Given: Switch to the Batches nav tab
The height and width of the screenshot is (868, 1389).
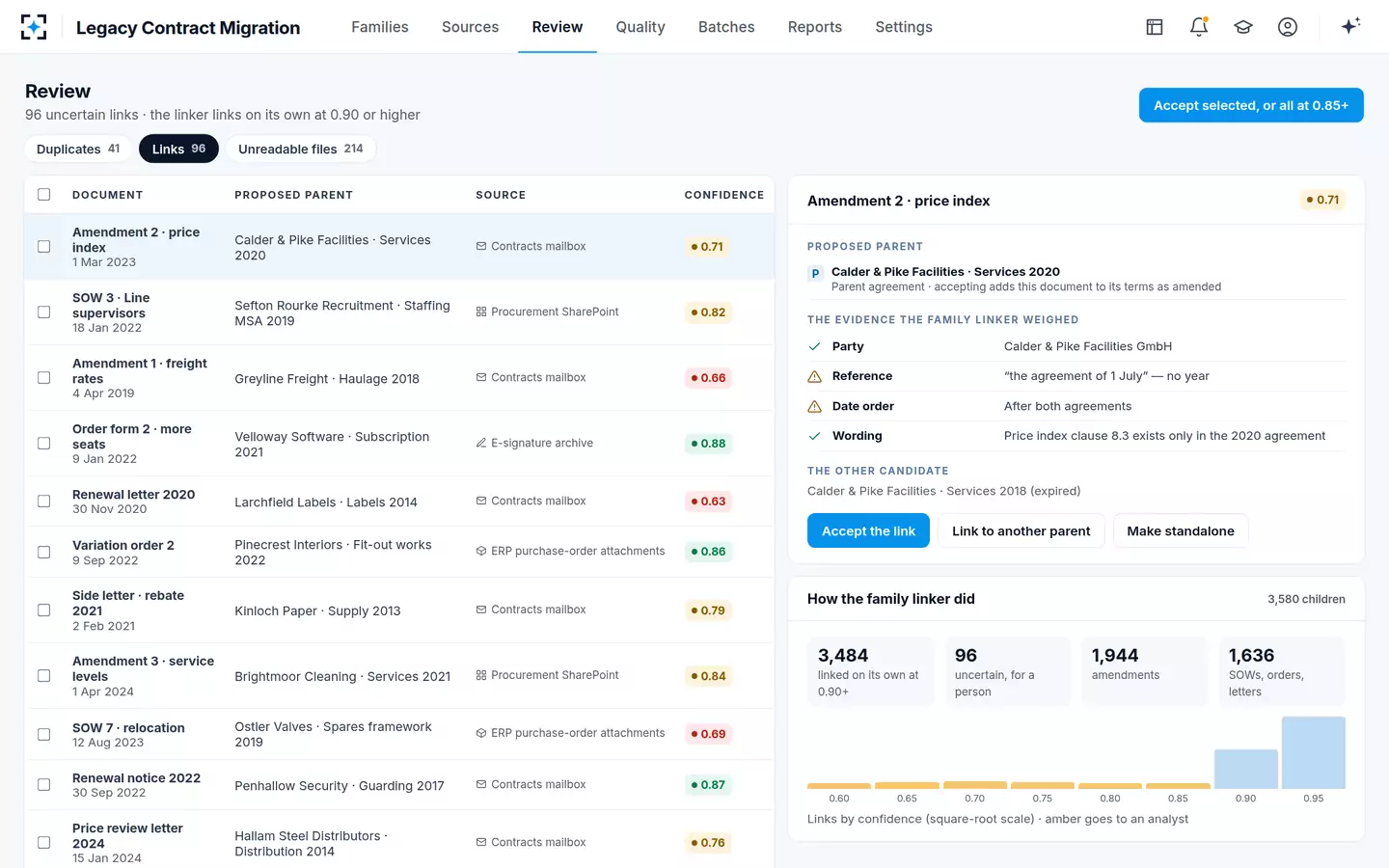Looking at the screenshot, I should pyautogui.click(x=726, y=27).
